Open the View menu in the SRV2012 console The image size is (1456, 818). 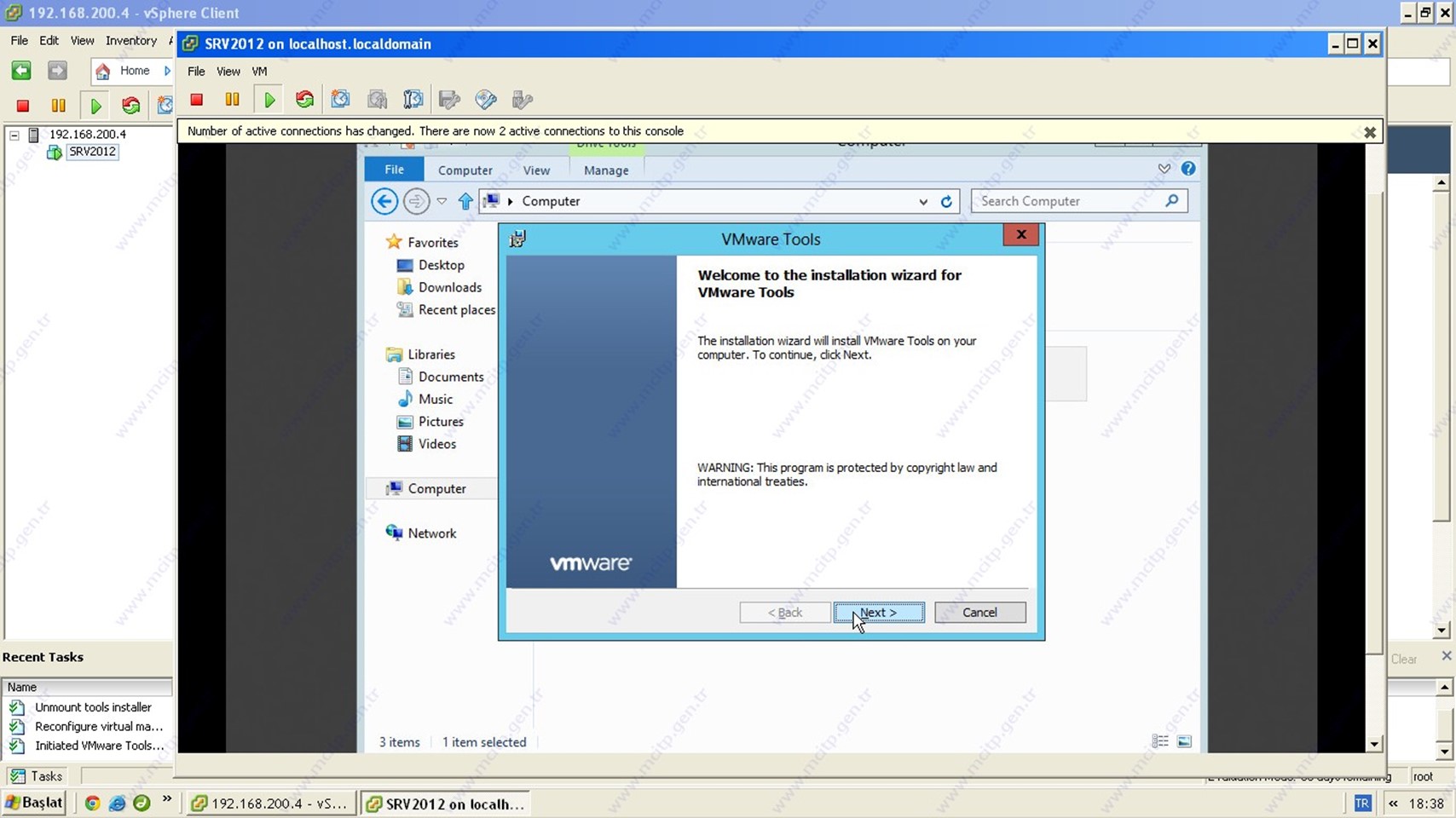[x=228, y=72]
